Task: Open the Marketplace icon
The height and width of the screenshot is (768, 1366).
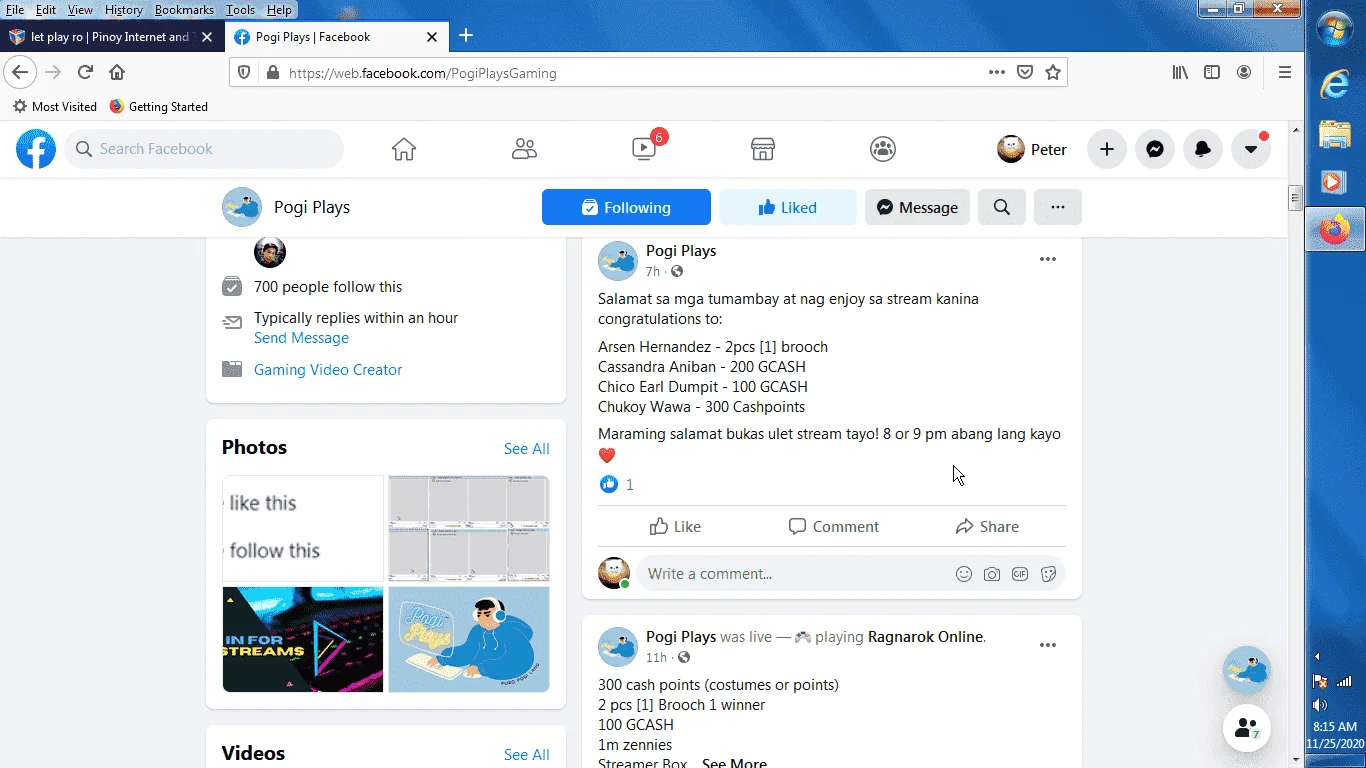Action: (x=763, y=149)
